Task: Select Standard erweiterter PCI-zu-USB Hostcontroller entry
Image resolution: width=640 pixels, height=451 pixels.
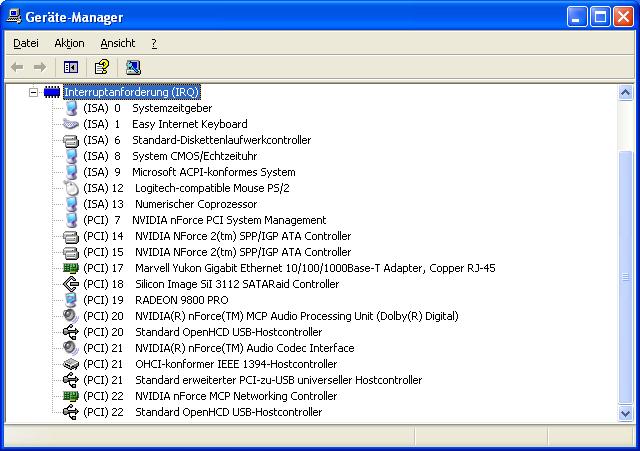Action: point(253,380)
